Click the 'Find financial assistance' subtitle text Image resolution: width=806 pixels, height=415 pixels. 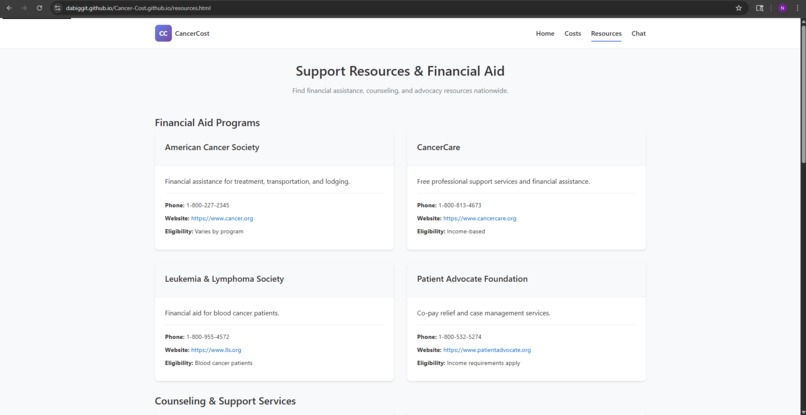tap(400, 91)
